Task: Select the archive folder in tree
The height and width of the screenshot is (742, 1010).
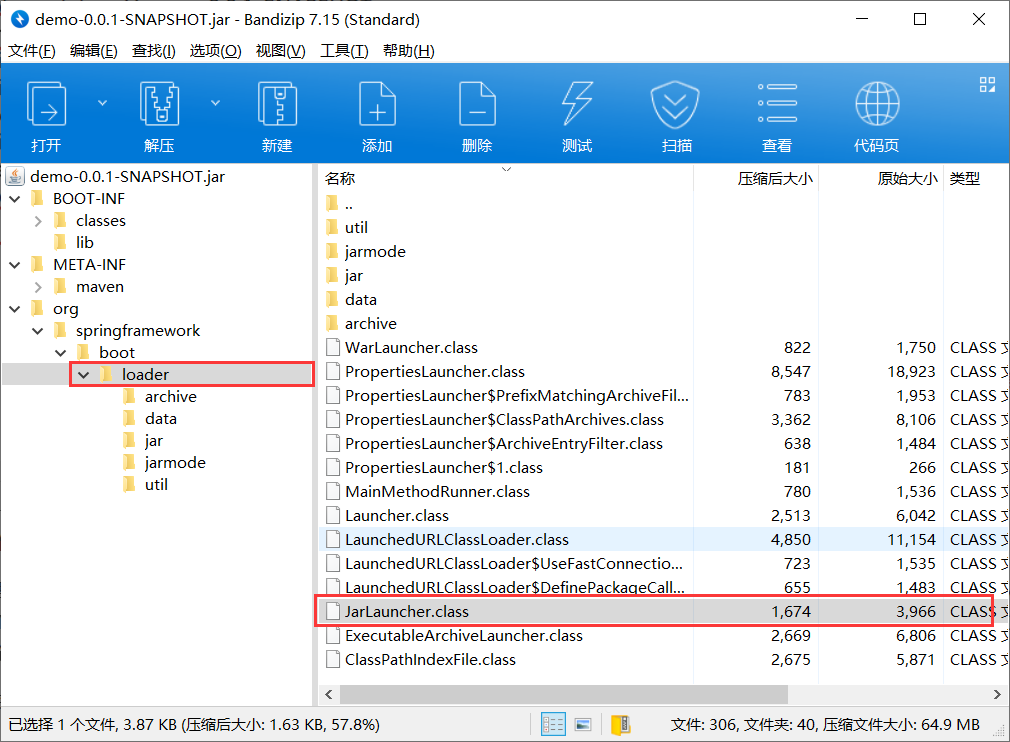Action: pos(170,397)
